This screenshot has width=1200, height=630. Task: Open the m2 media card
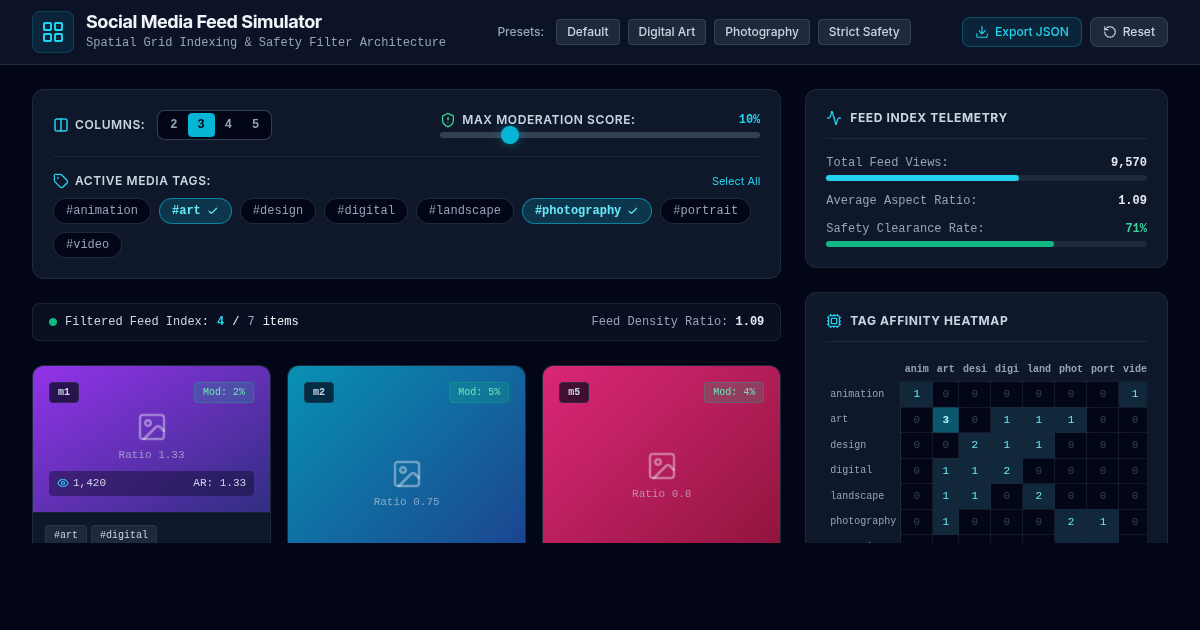pyautogui.click(x=407, y=454)
